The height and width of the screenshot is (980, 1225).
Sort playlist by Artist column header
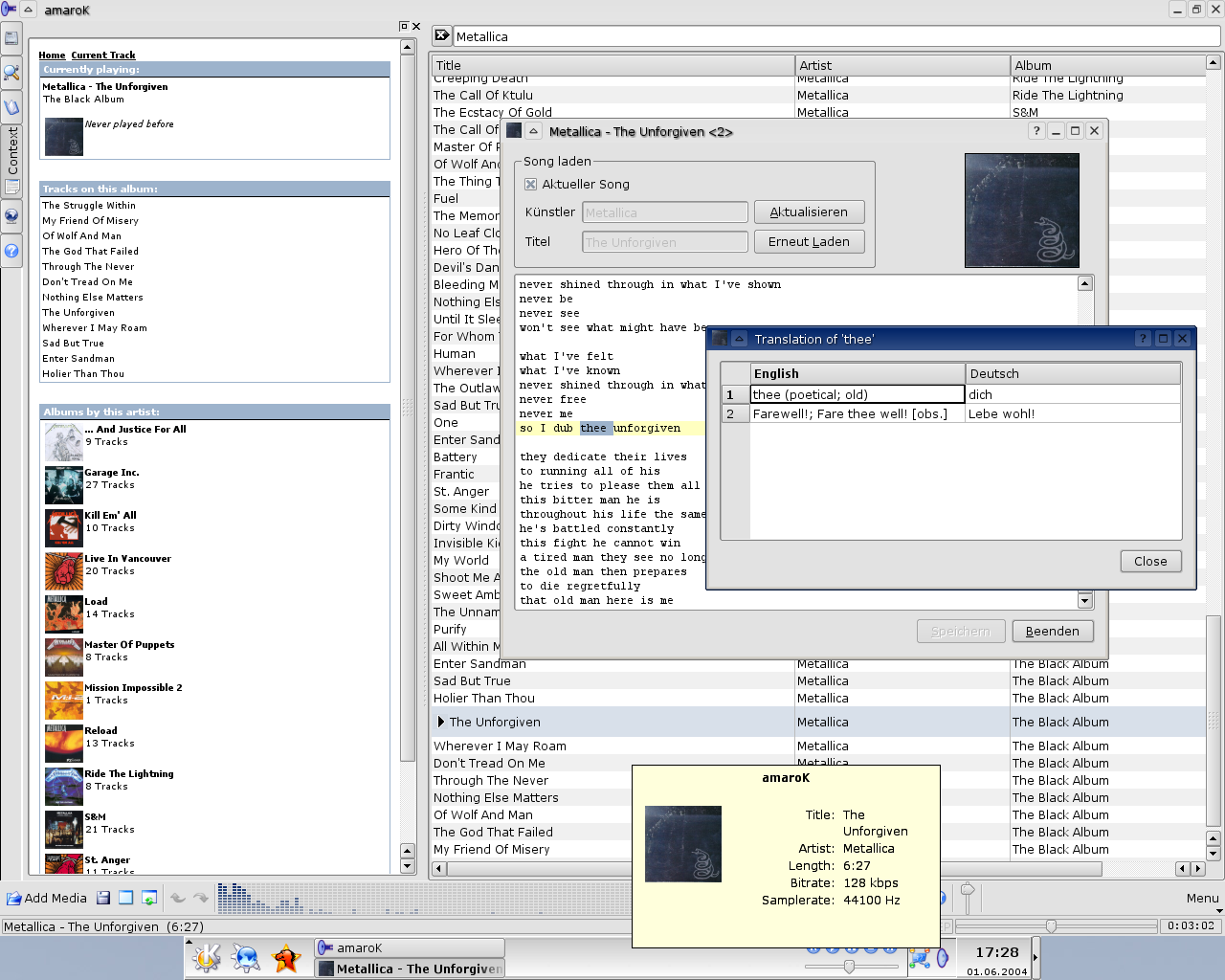click(902, 65)
